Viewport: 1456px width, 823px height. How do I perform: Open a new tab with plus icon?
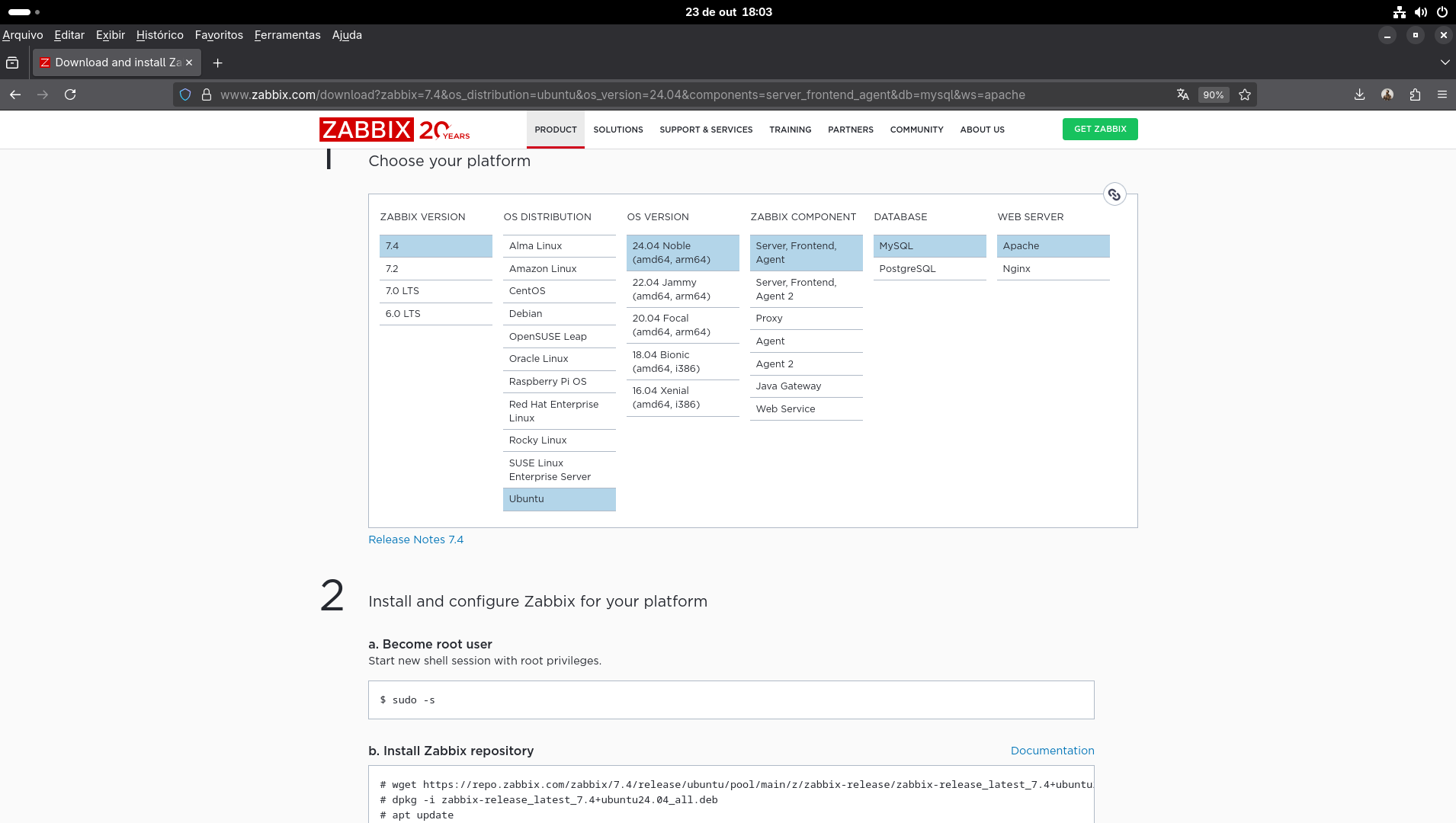click(x=217, y=63)
